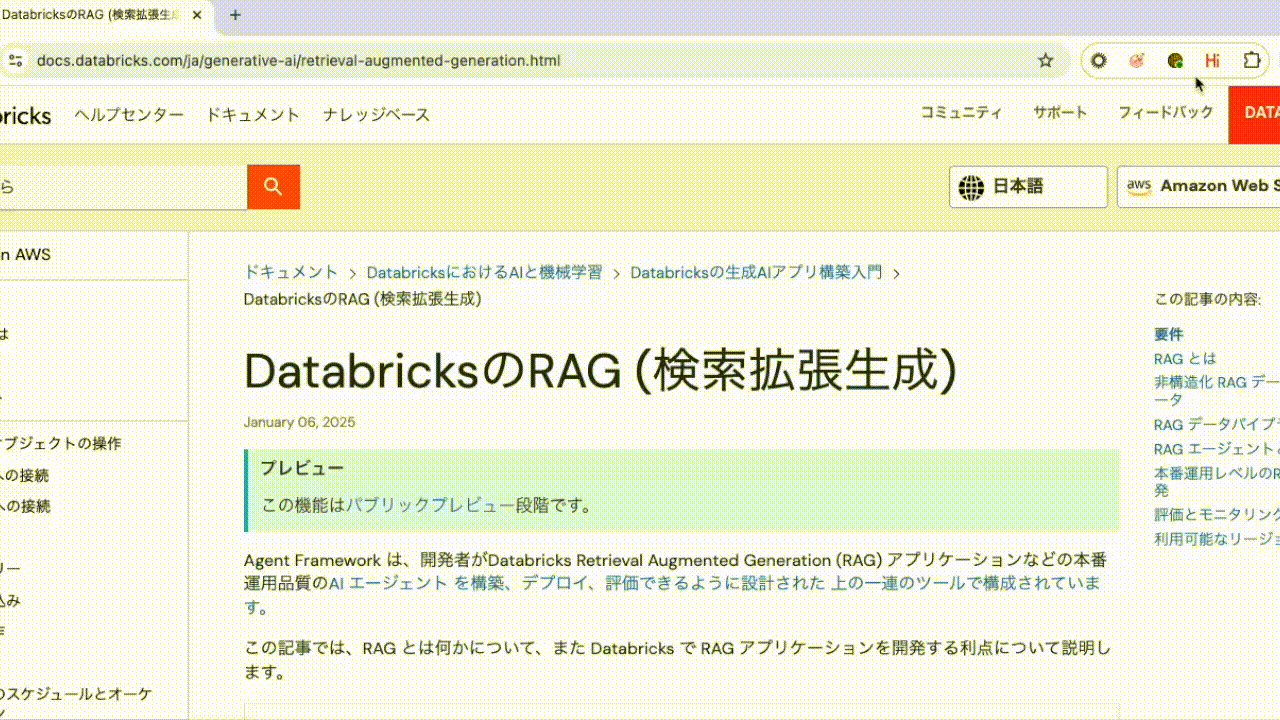Click the pink extension icon in the toolbar
Screen dimensions: 1280x720
pos(1136,60)
